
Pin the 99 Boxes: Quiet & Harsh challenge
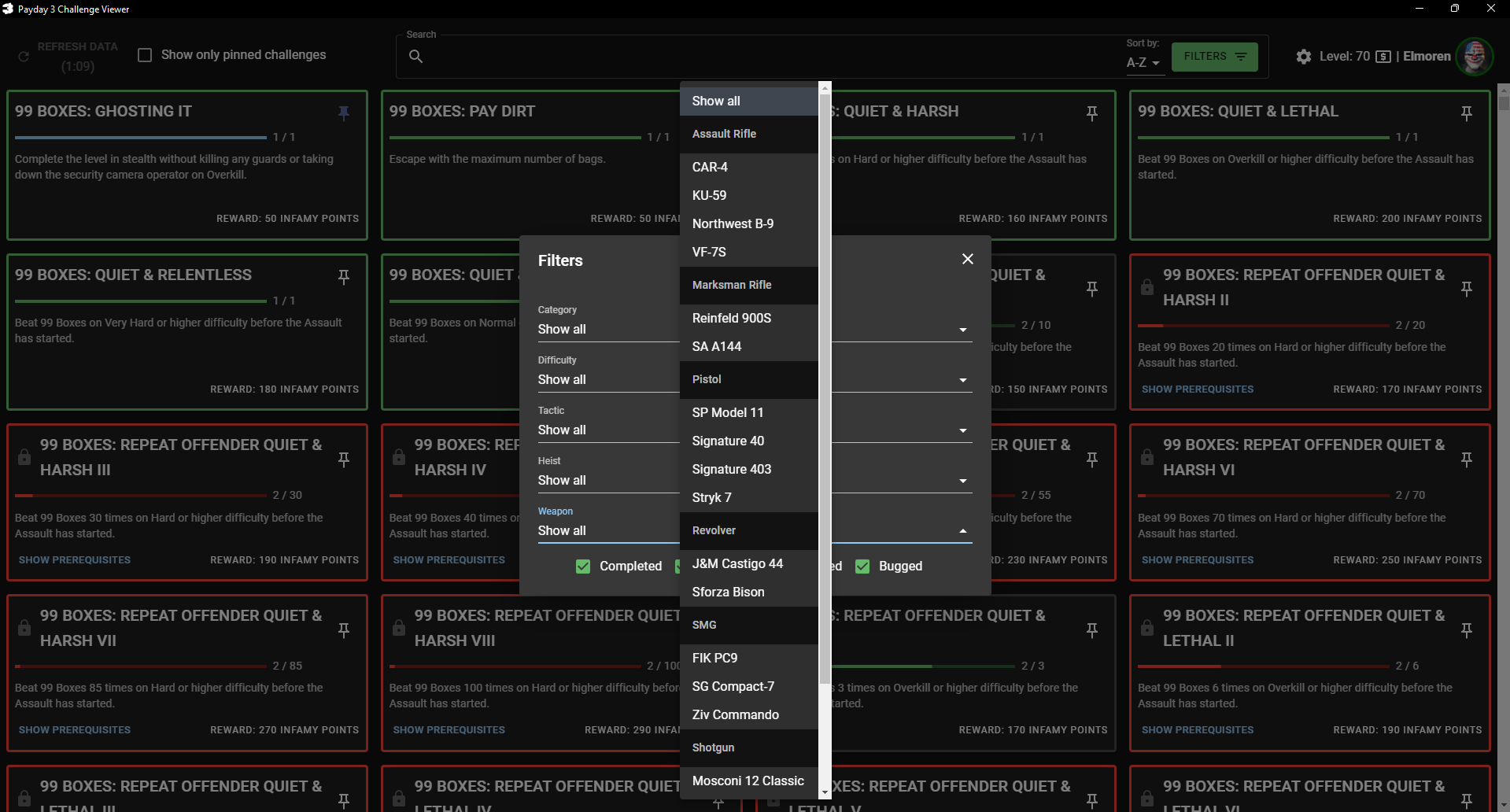point(1092,113)
